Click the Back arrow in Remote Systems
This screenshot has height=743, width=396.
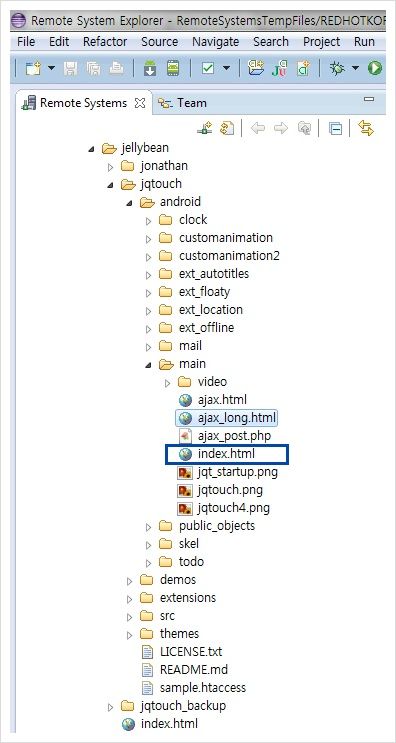[257, 128]
